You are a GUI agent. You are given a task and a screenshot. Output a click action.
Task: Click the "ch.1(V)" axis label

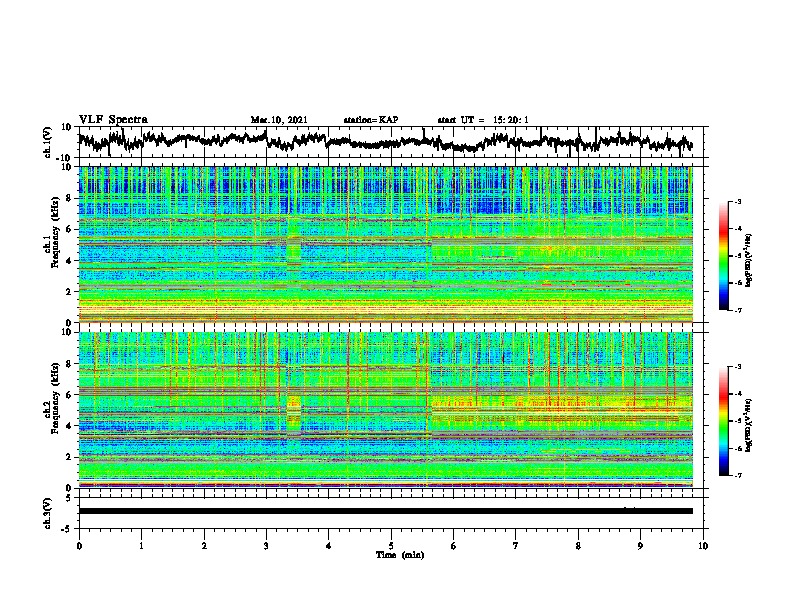[x=49, y=142]
